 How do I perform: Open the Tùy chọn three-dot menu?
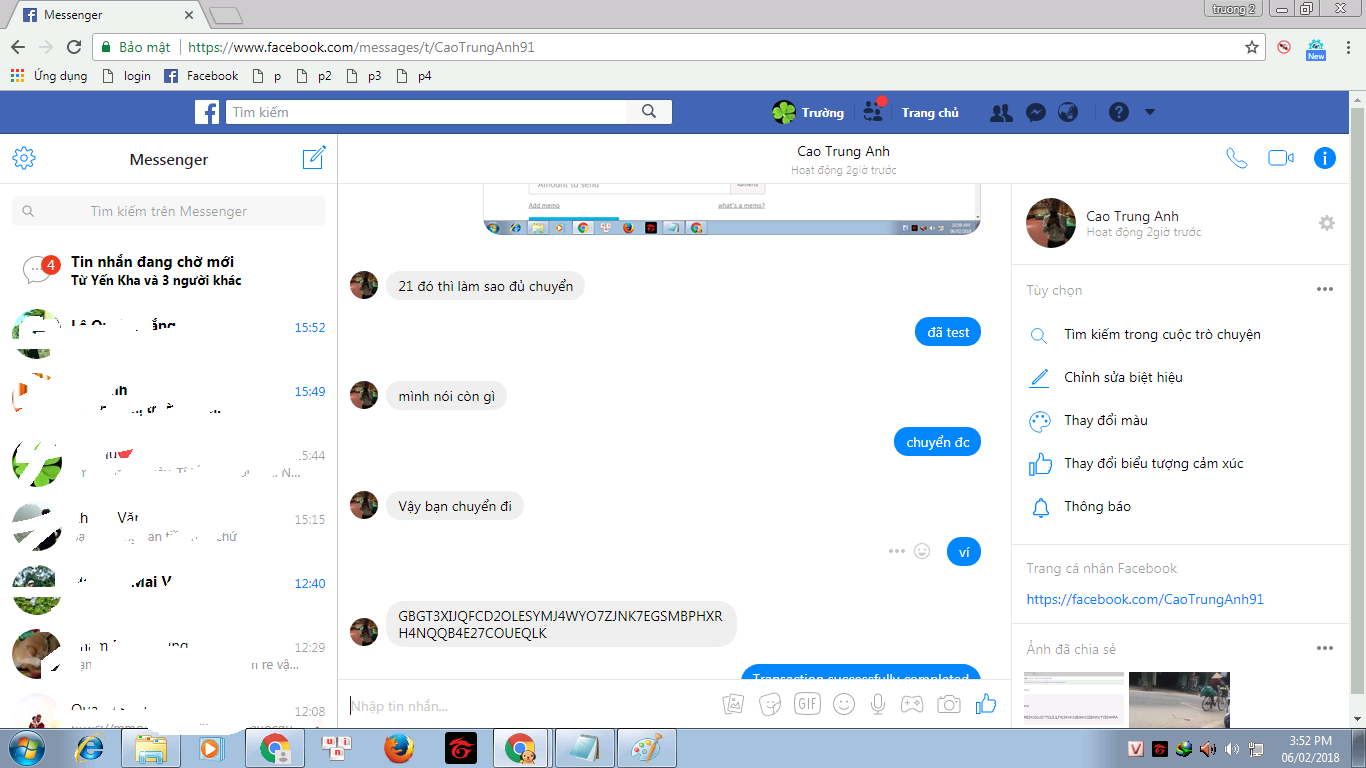pyautogui.click(x=1325, y=289)
